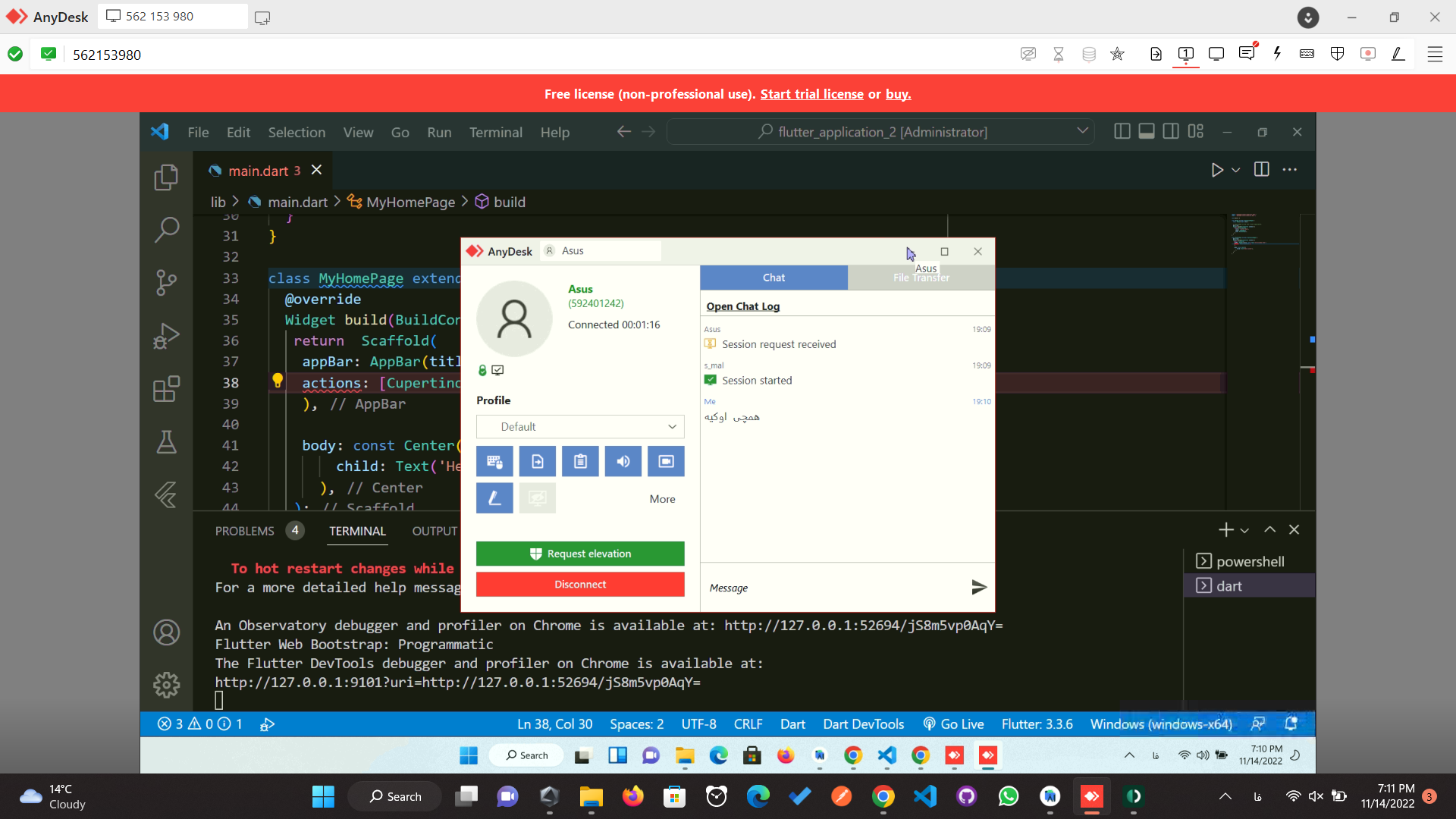Open AnyDesk main hamburger menu
Viewport: 1456px width, 819px height.
pyautogui.click(x=1435, y=54)
